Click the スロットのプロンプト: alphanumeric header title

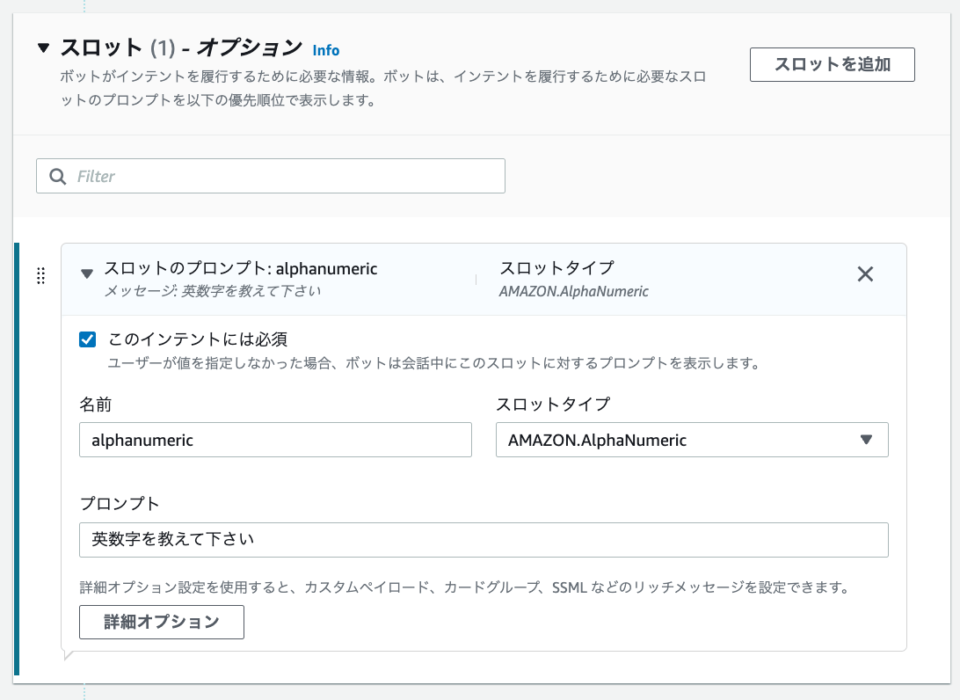pyautogui.click(x=241, y=268)
